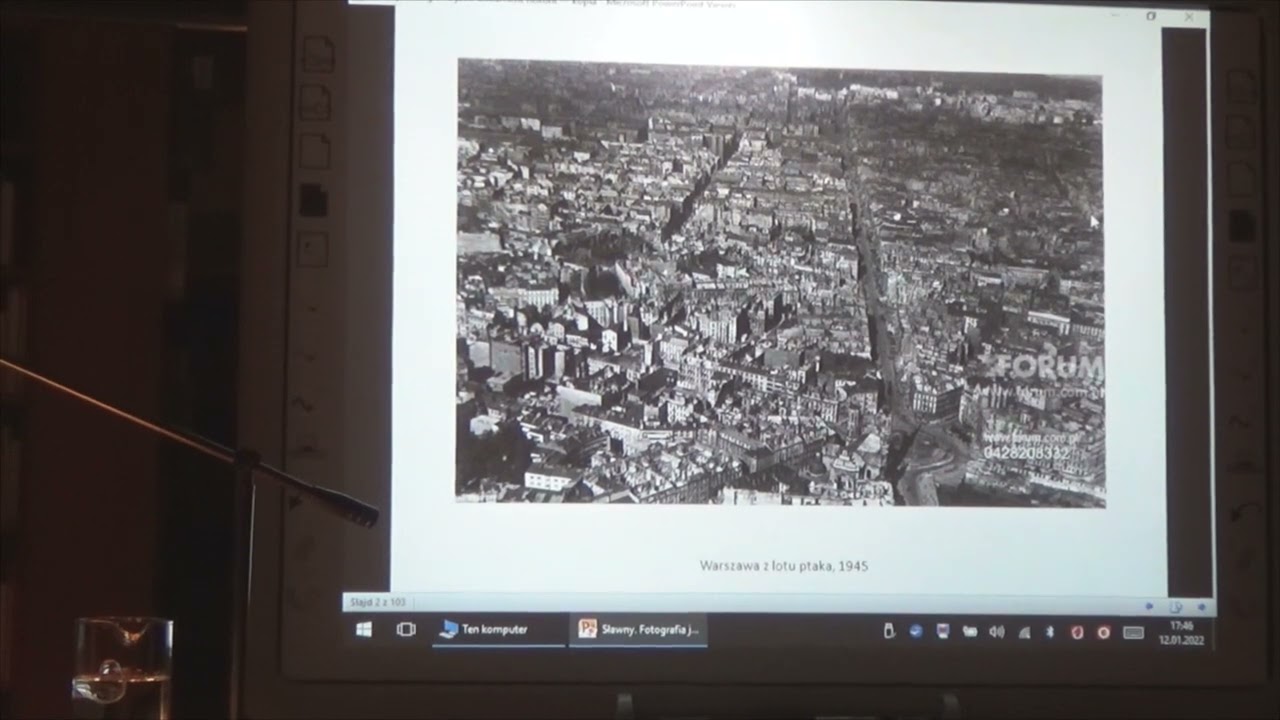The width and height of the screenshot is (1280, 720).
Task: Go to previous slide using status bar arrow
Action: pos(1149,606)
